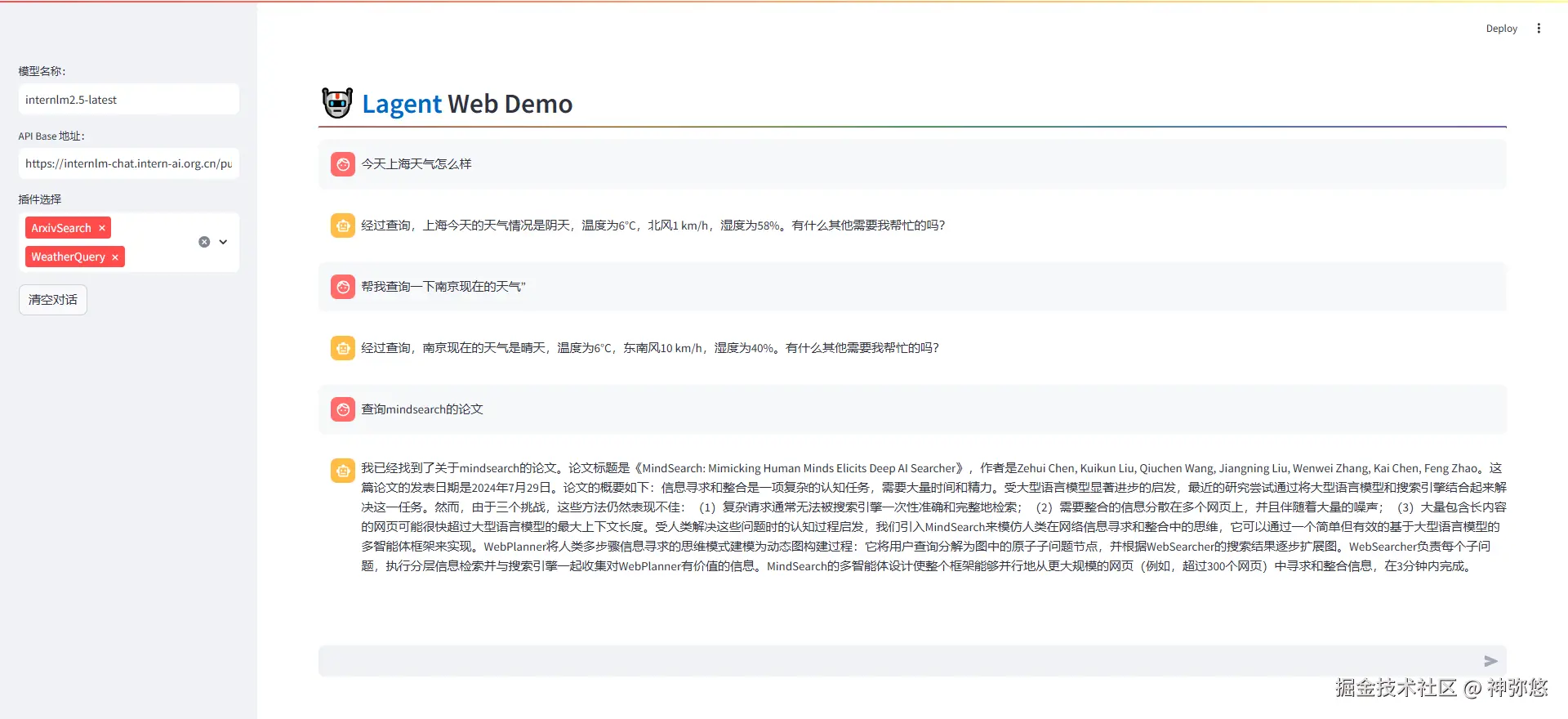Select the WeatherQuery tag label
Image resolution: width=1568 pixels, height=719 pixels.
point(69,257)
